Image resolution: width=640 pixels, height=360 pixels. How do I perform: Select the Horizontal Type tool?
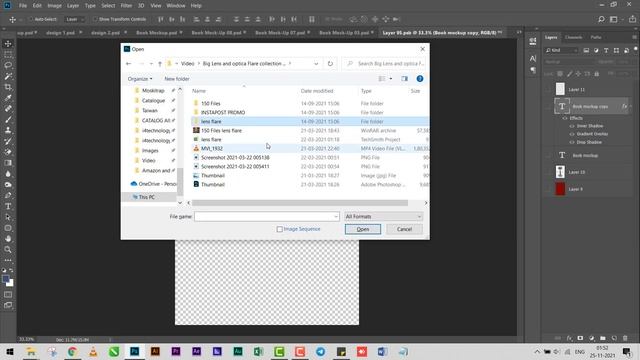tap(8, 206)
